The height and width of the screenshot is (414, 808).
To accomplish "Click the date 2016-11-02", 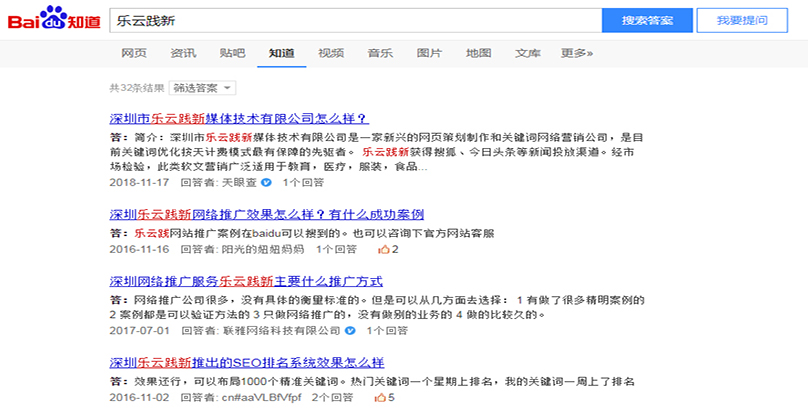I will tap(139, 398).
